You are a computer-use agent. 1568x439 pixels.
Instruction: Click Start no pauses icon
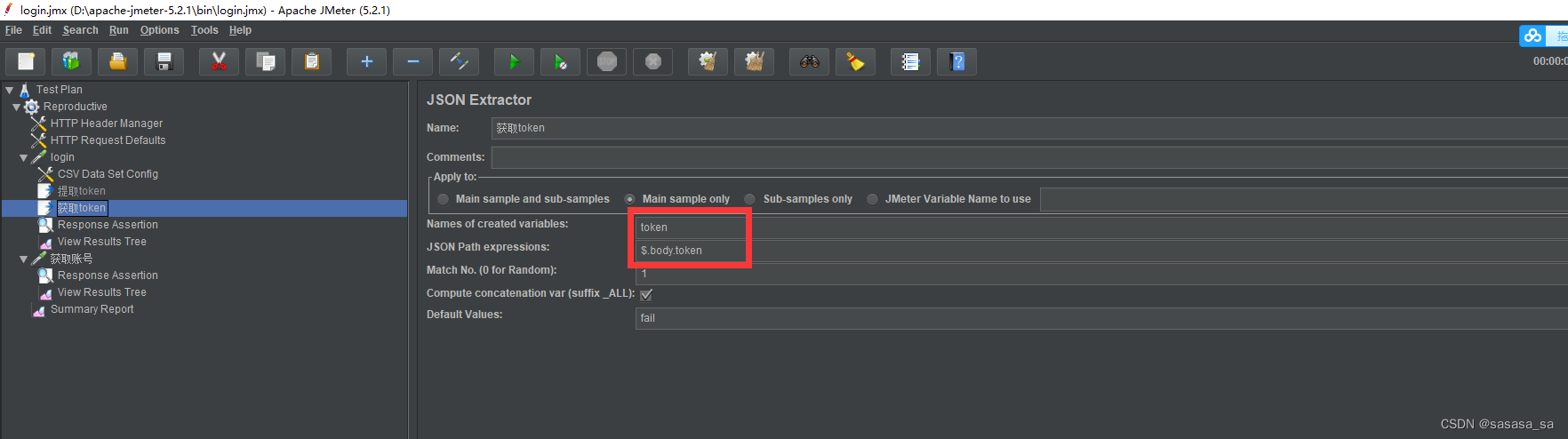pos(561,61)
